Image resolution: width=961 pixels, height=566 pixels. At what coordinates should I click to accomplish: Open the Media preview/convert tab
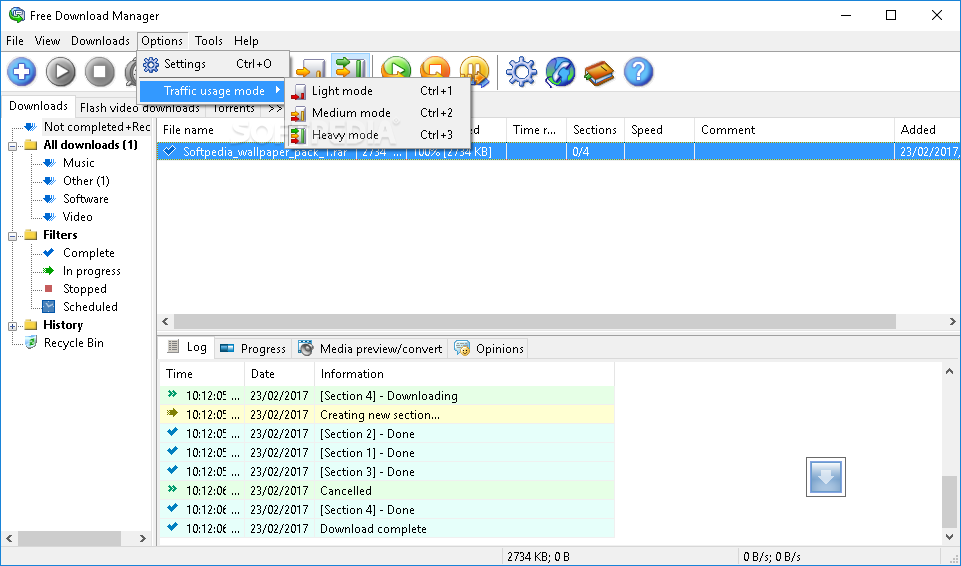coord(371,349)
